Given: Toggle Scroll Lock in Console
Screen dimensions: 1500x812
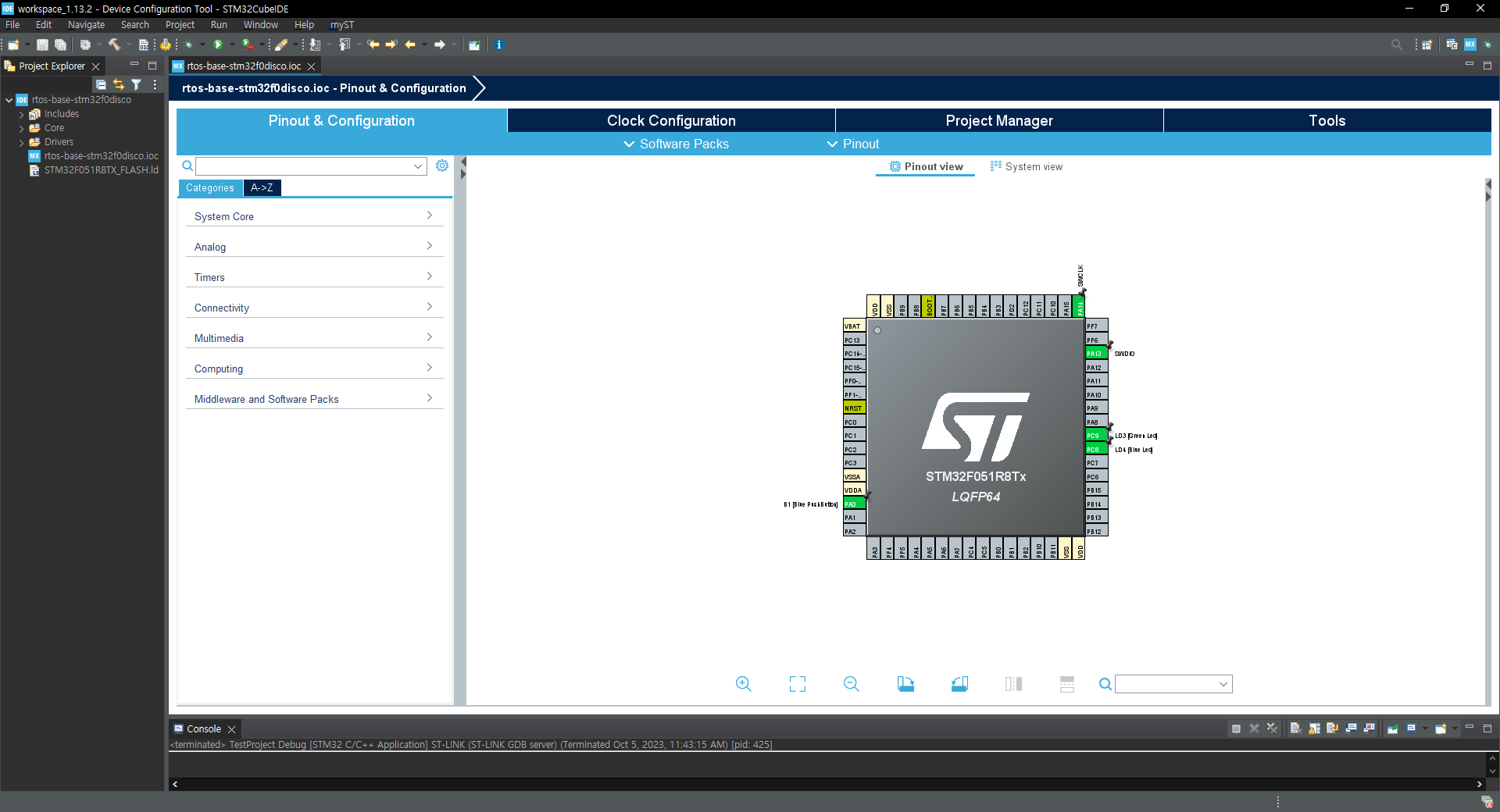Looking at the screenshot, I should (1314, 728).
